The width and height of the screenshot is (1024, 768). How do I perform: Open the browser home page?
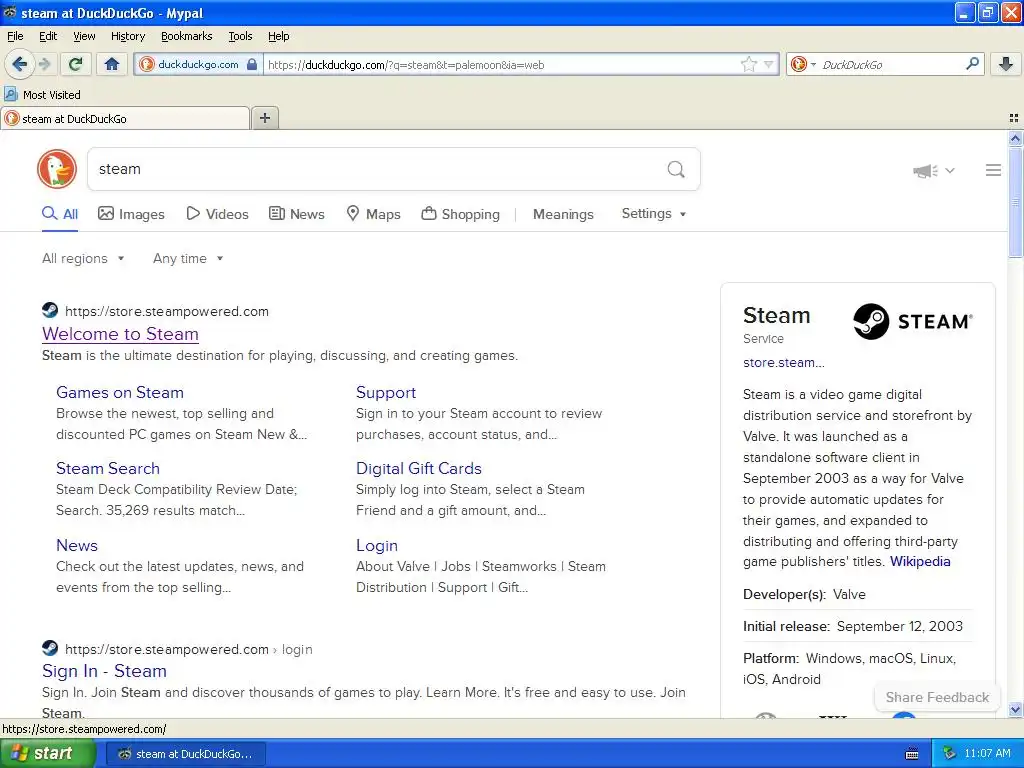tap(112, 64)
